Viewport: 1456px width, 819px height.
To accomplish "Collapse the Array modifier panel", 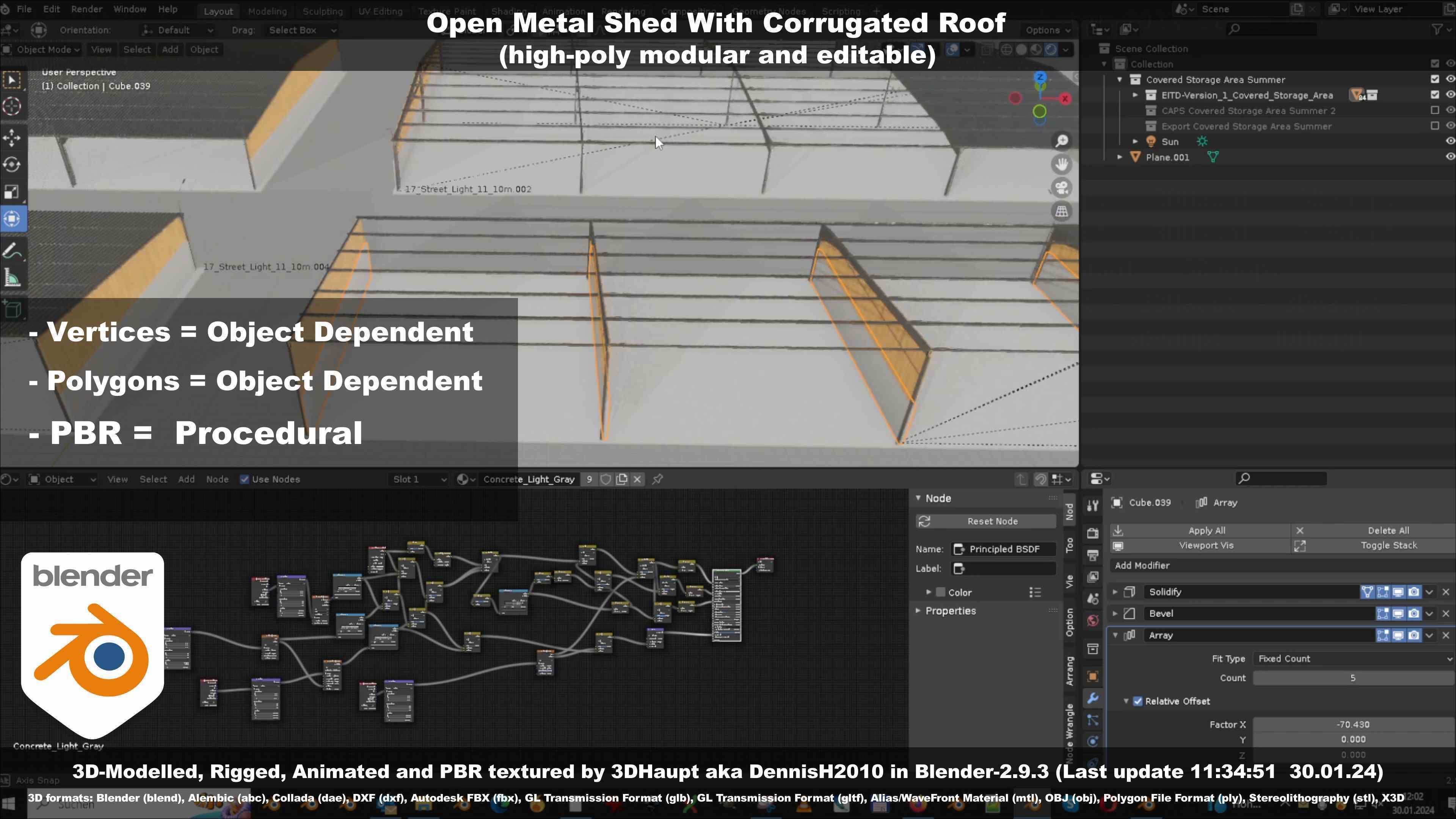I will (x=1115, y=635).
